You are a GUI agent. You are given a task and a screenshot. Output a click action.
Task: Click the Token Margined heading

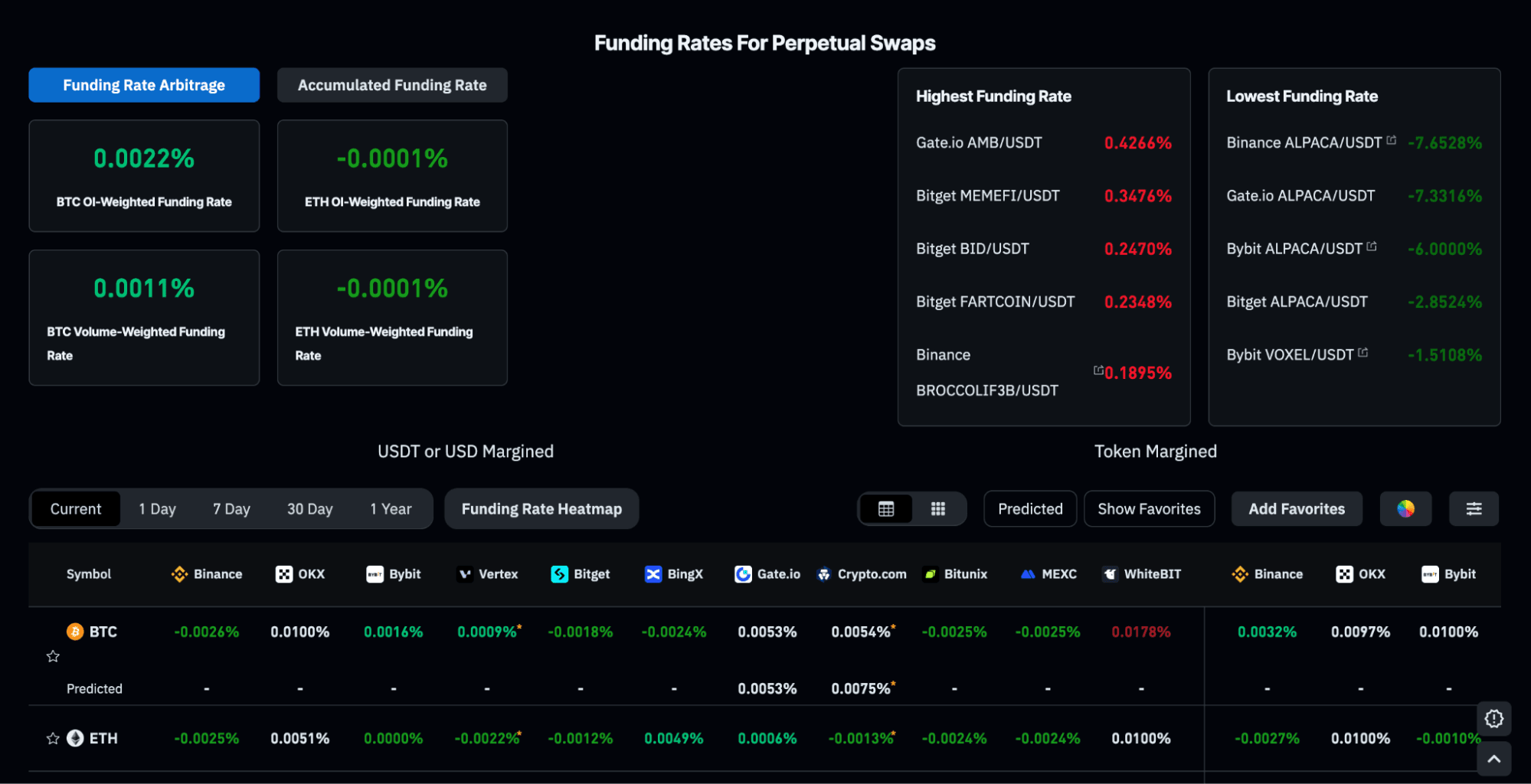click(x=1156, y=452)
